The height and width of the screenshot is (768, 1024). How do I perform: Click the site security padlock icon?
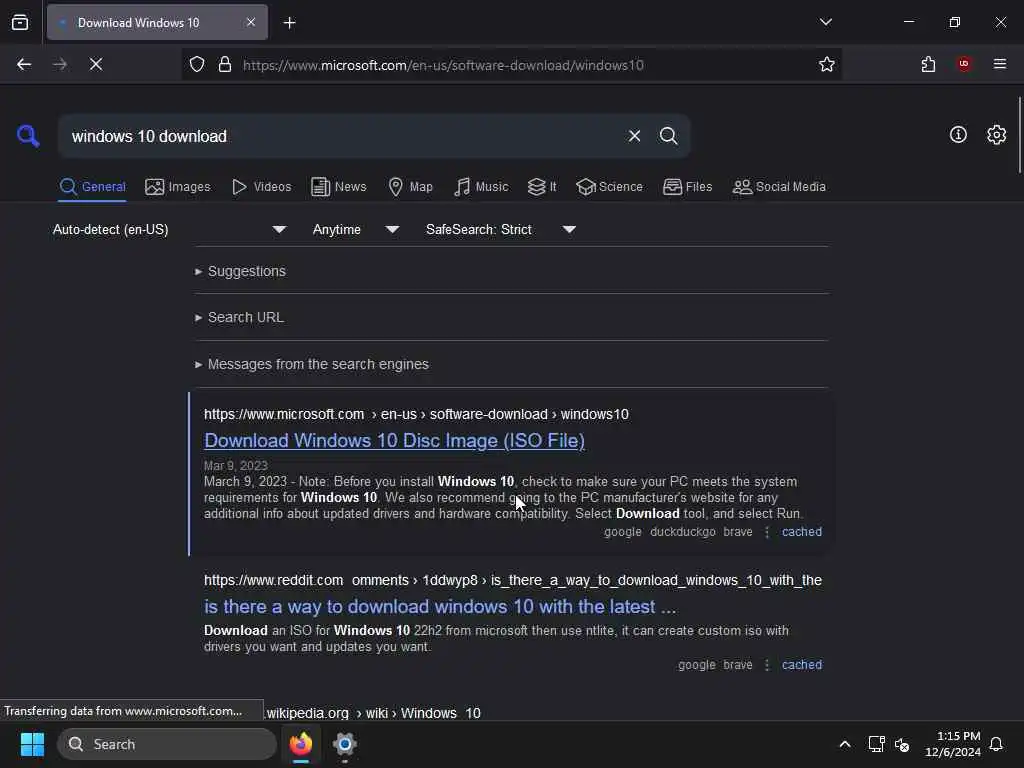click(x=225, y=65)
